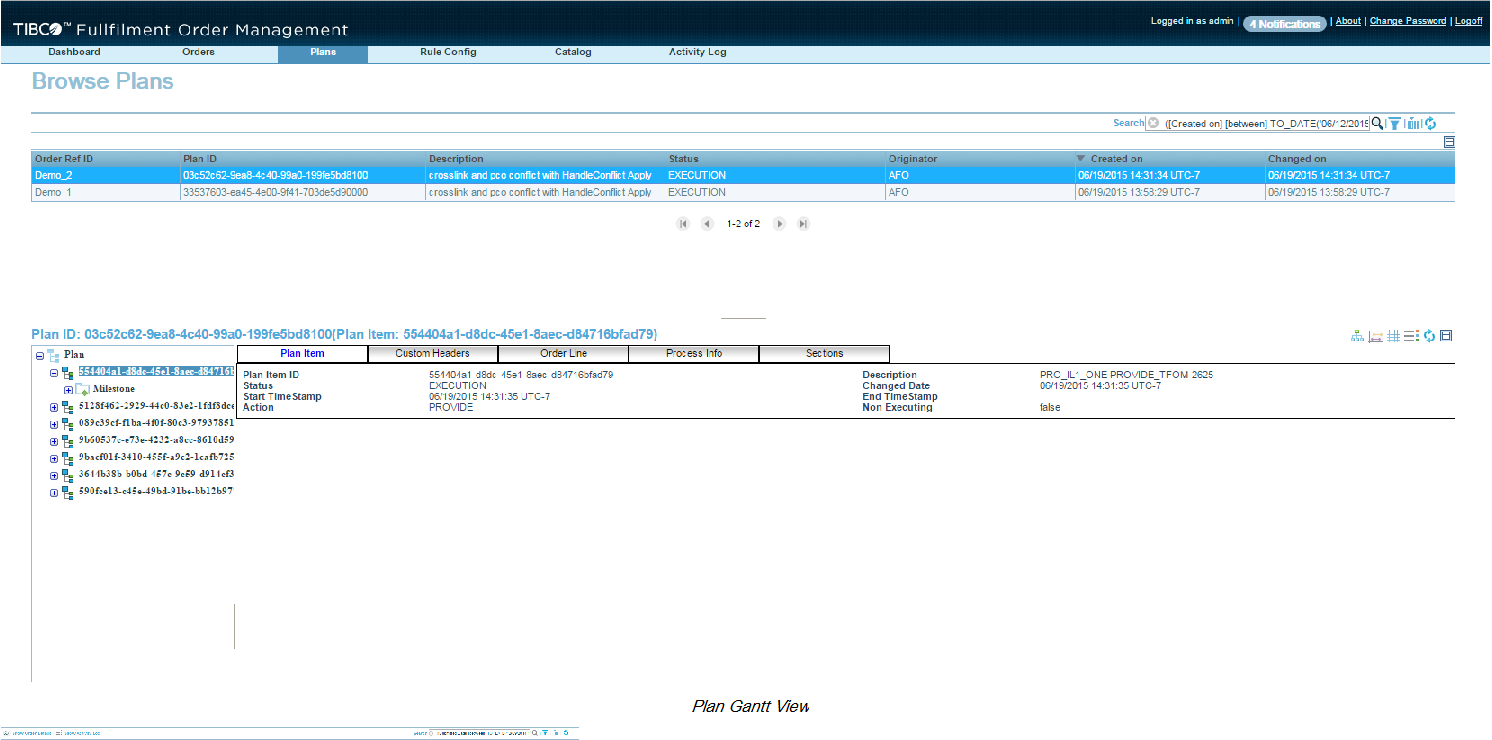This screenshot has height=740, width=1492.
Task: Switch to the Sections tab
Action: [824, 354]
